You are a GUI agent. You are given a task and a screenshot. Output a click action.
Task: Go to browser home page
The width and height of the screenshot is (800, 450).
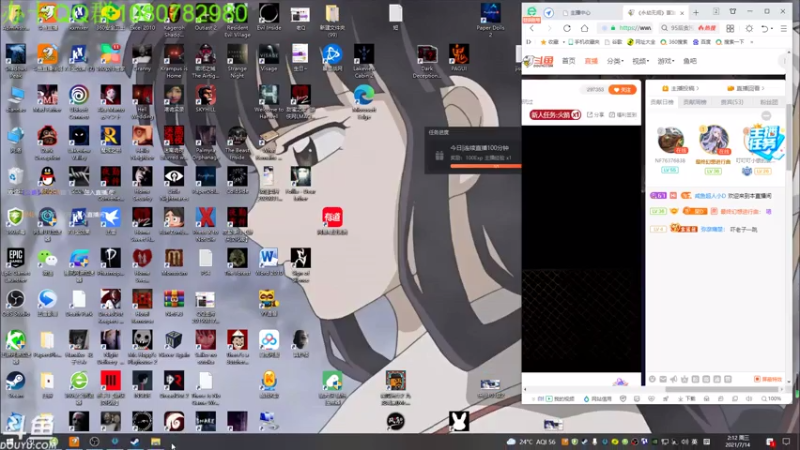tap(585, 29)
